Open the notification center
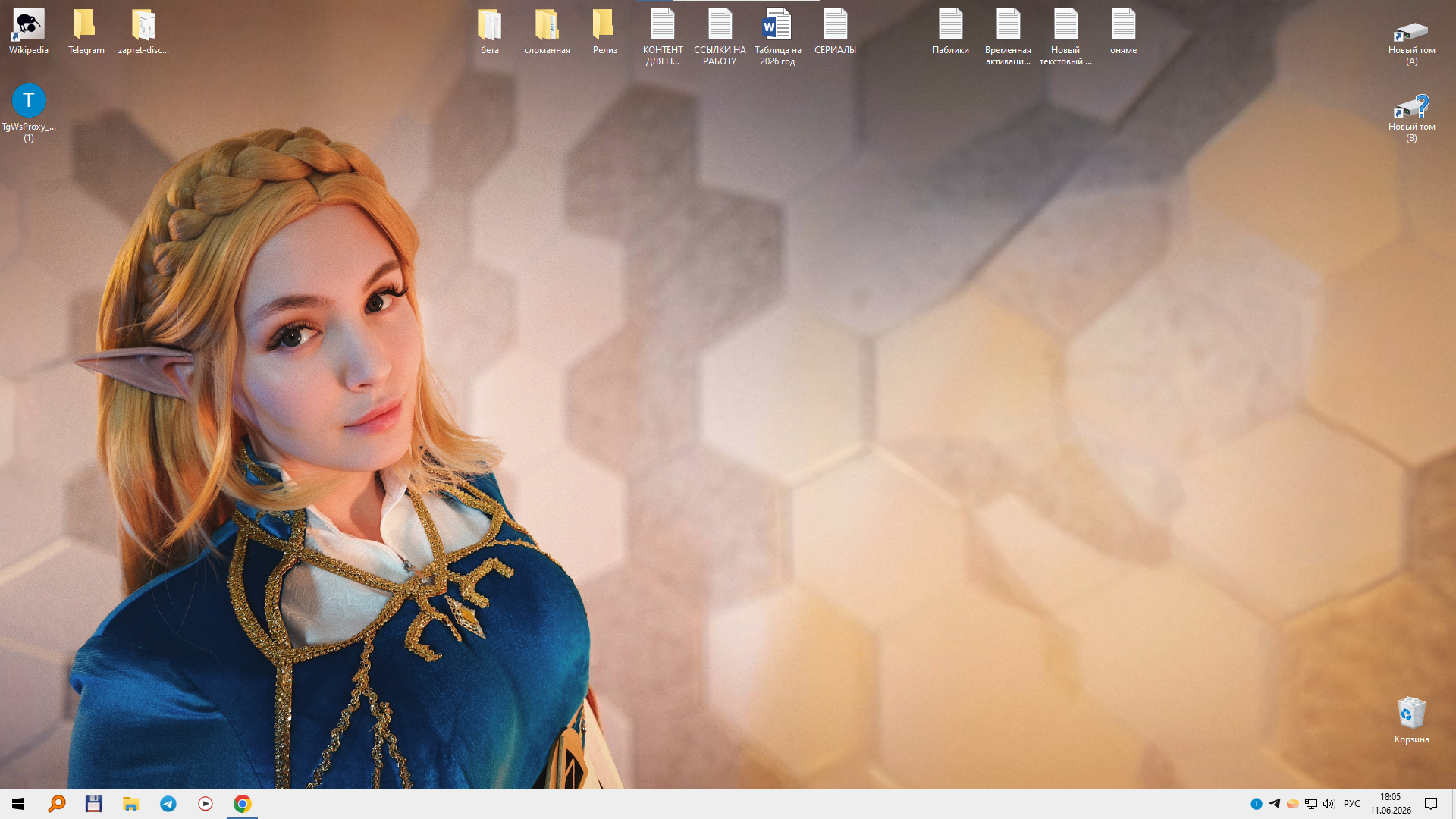This screenshot has height=819, width=1456. 1431,804
